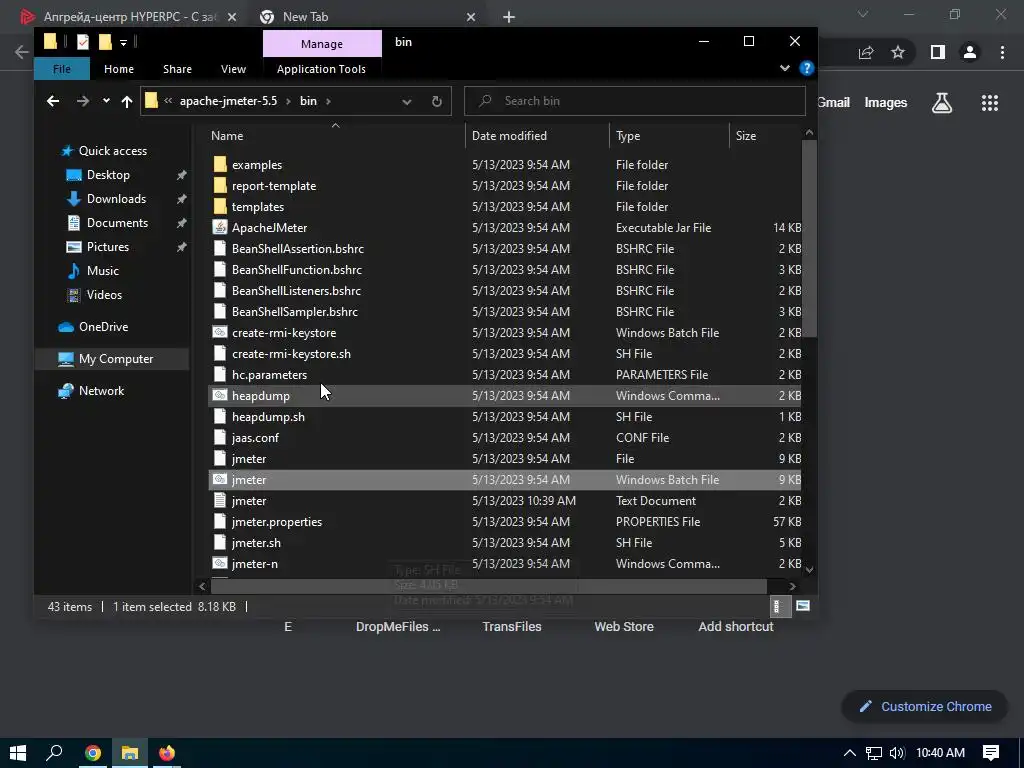Open Chrome three-dot menu
The image size is (1024, 768).
coord(1002,52)
